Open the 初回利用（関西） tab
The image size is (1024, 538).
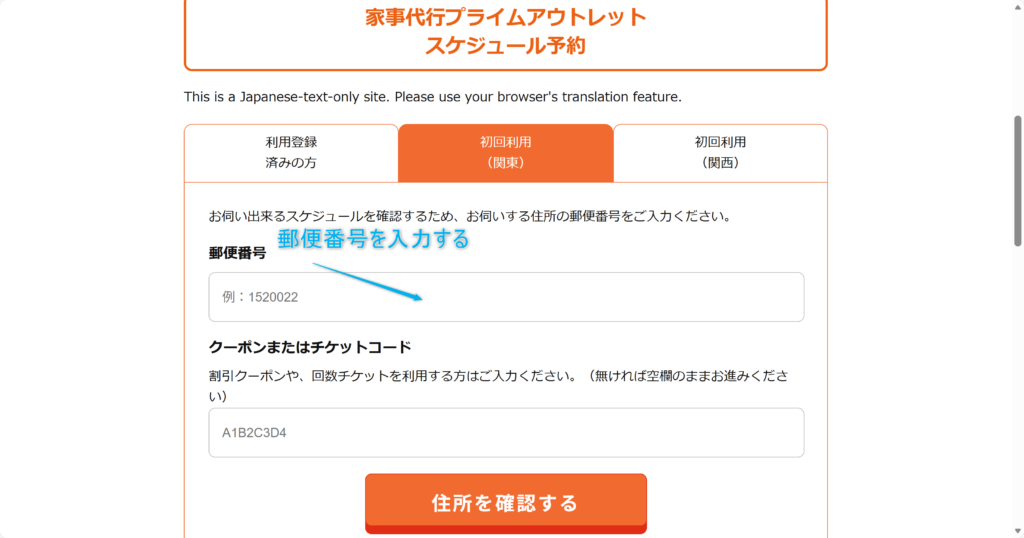[720, 152]
